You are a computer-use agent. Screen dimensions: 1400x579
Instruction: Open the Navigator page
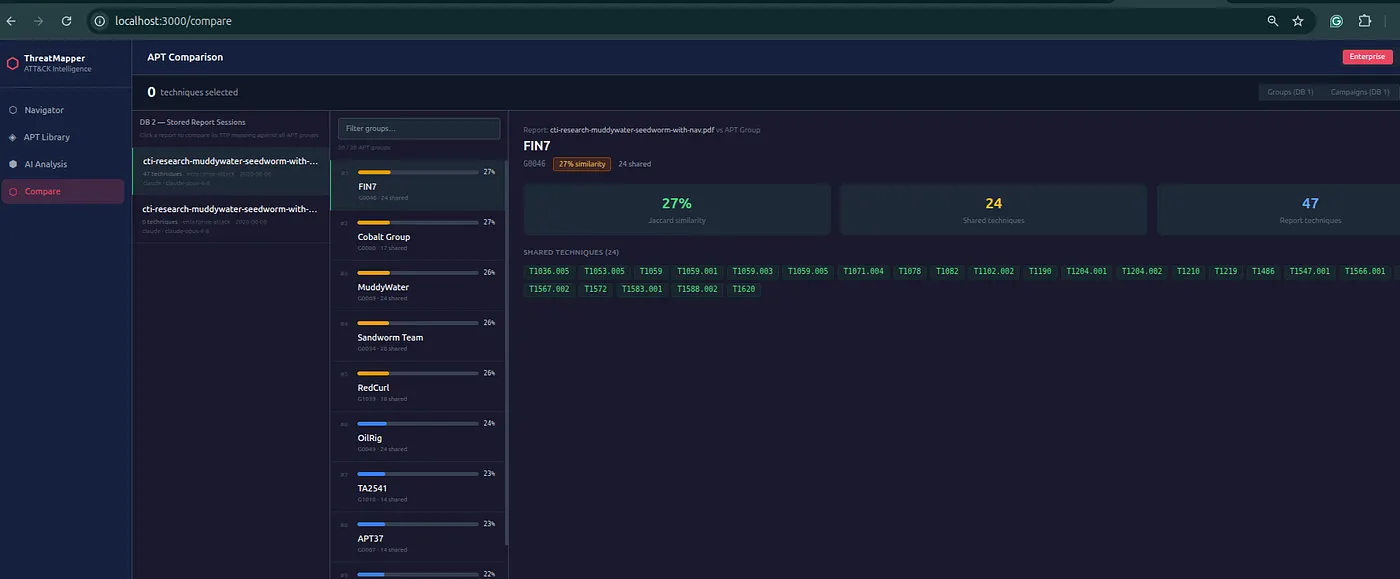pos(63,110)
